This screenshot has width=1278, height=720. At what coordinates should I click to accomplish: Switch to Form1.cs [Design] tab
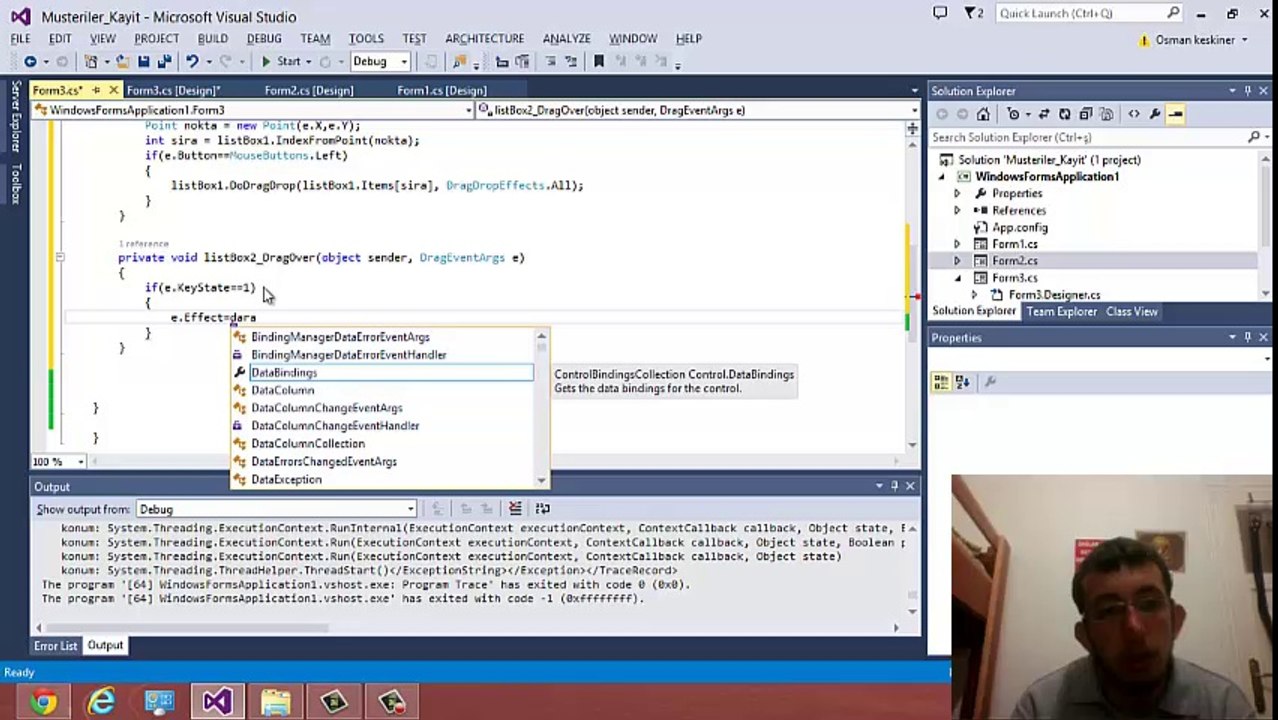[442, 91]
